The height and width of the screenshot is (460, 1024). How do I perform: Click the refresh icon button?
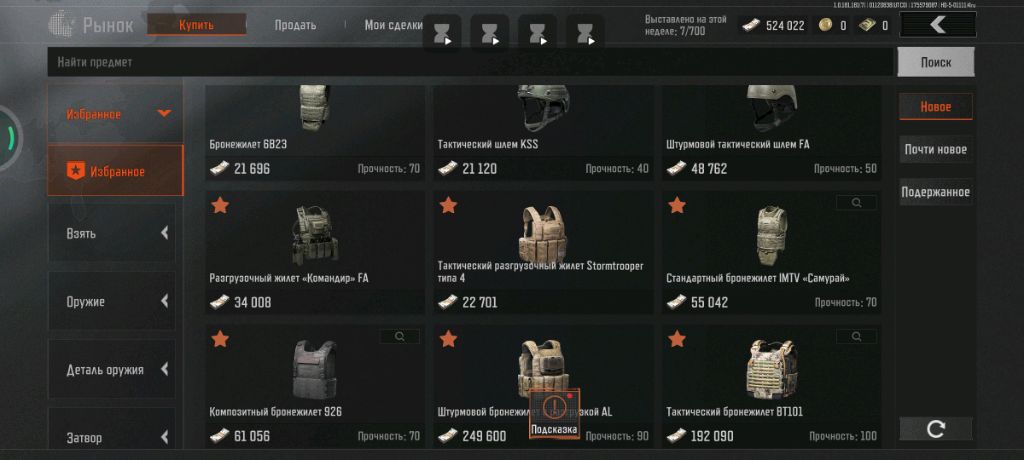[x=936, y=429]
